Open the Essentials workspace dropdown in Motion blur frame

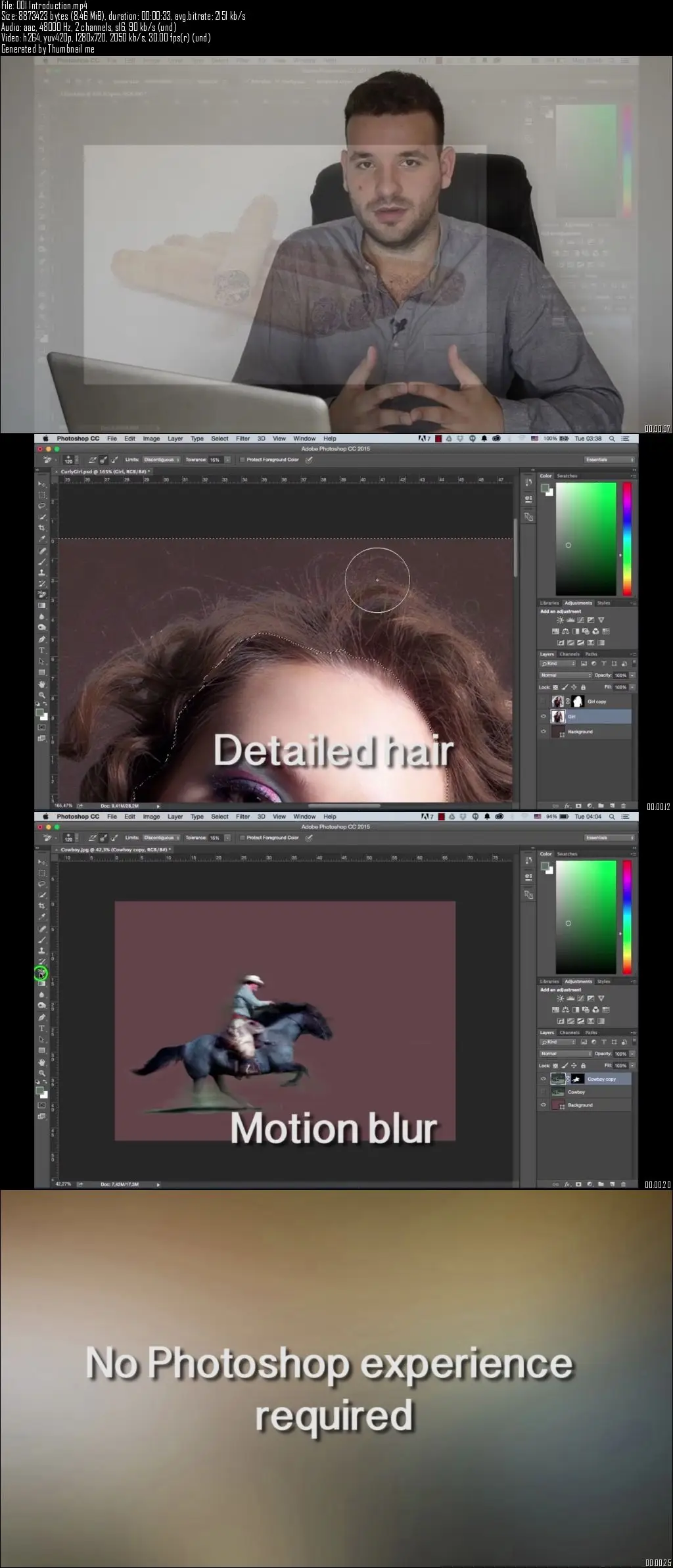[610, 838]
